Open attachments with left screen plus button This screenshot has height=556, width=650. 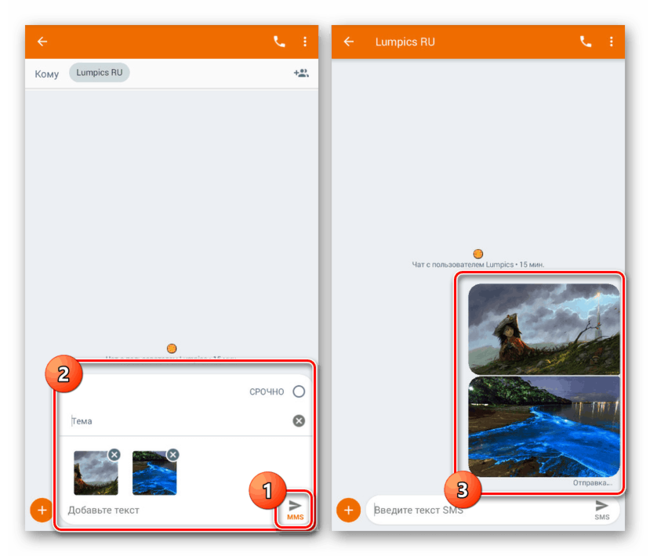coord(41,510)
